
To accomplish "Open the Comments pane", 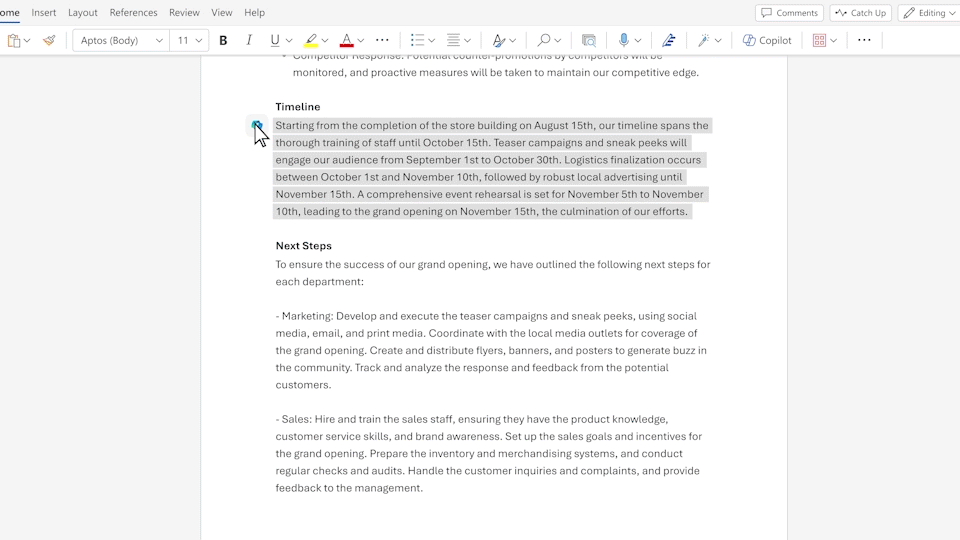I will coord(789,13).
